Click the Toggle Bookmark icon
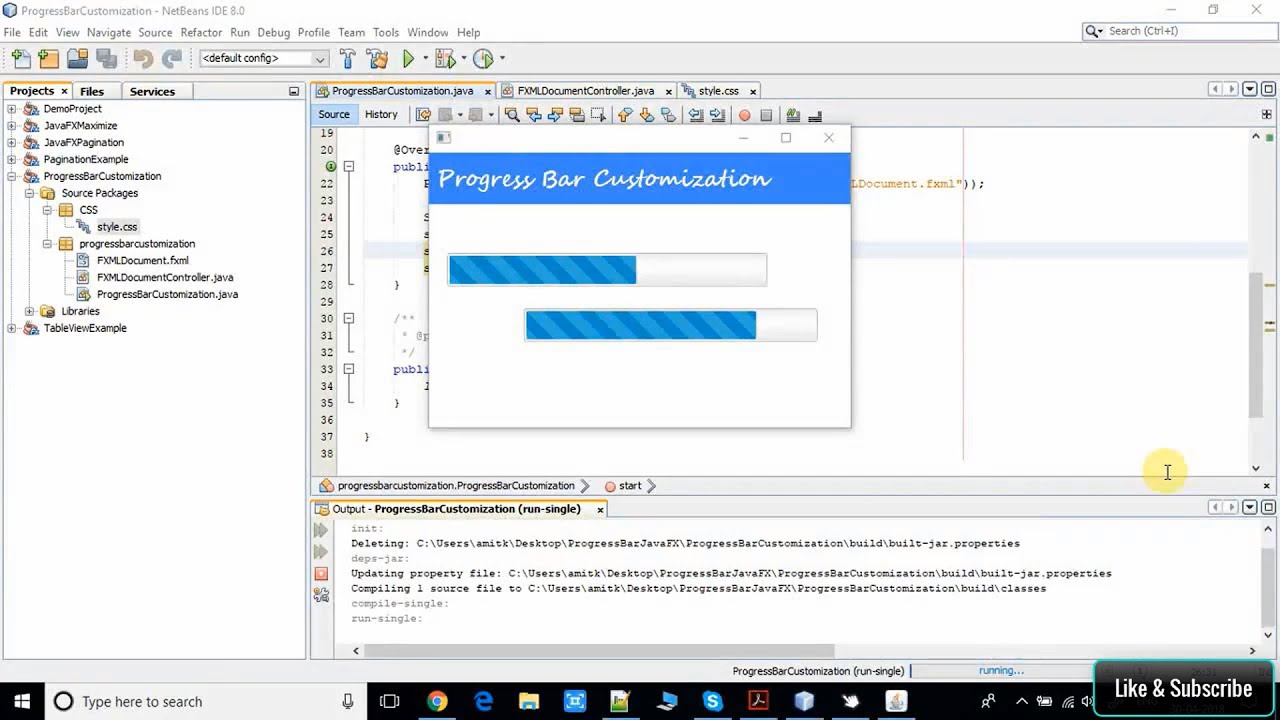The image size is (1280, 720). click(x=669, y=115)
